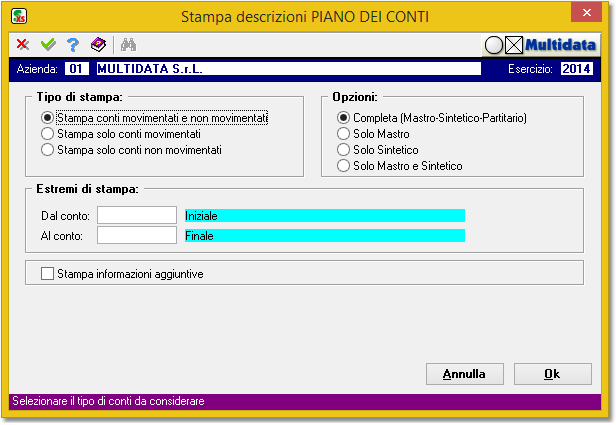
Task: Enable 'Stampa informazioni aggiuntive' checkbox
Action: [x=47, y=274]
